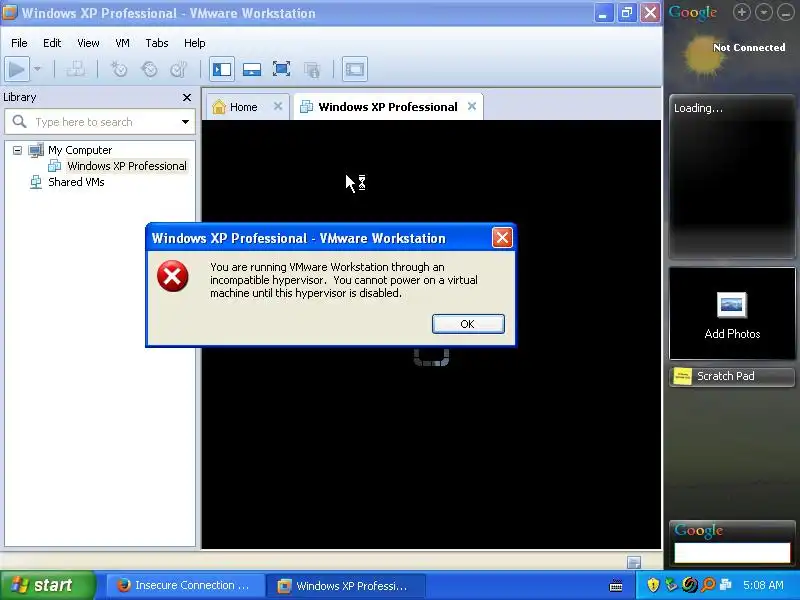Click the network computers tray icon
The height and width of the screenshot is (600, 800).
click(x=726, y=585)
